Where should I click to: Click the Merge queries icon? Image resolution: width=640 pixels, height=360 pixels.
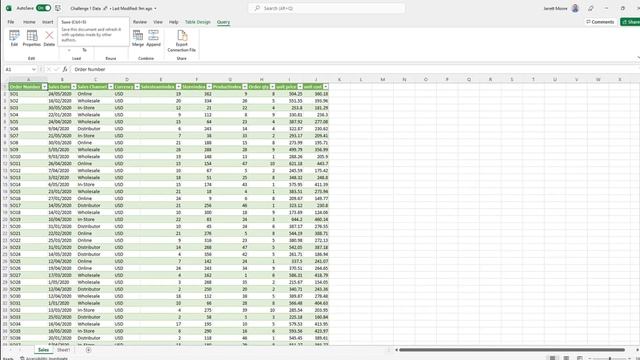[x=138, y=38]
